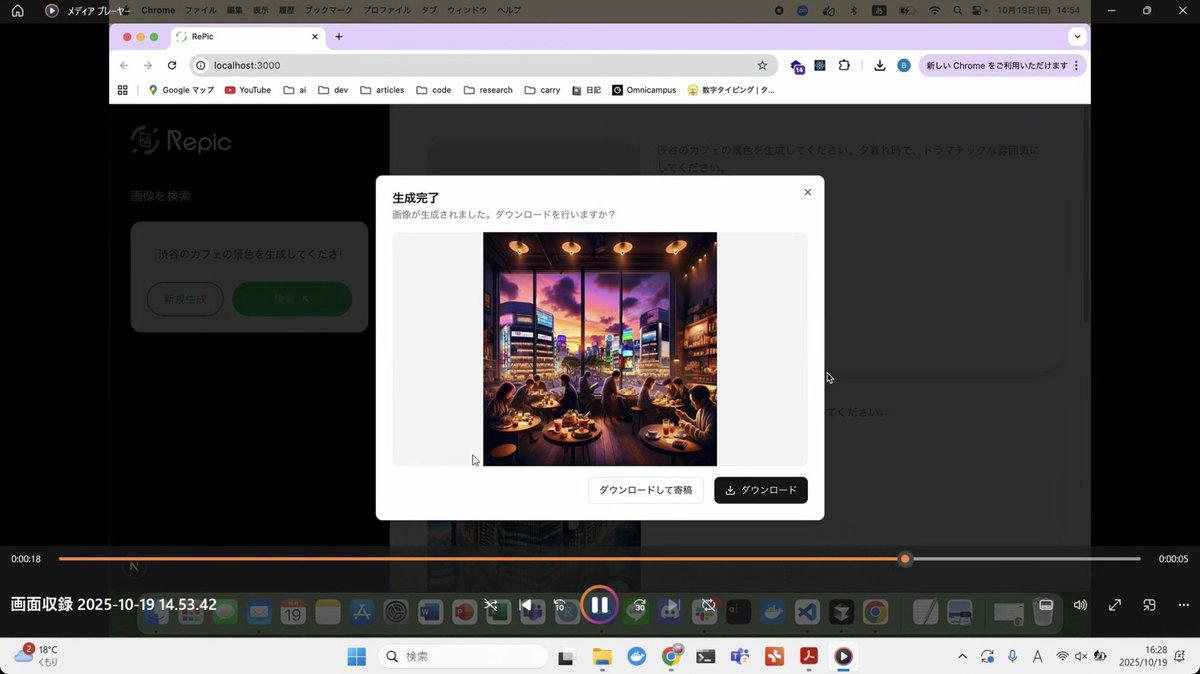Viewport: 1200px width, 674px height.
Task: Open the mini player view
Action: coord(1150,605)
